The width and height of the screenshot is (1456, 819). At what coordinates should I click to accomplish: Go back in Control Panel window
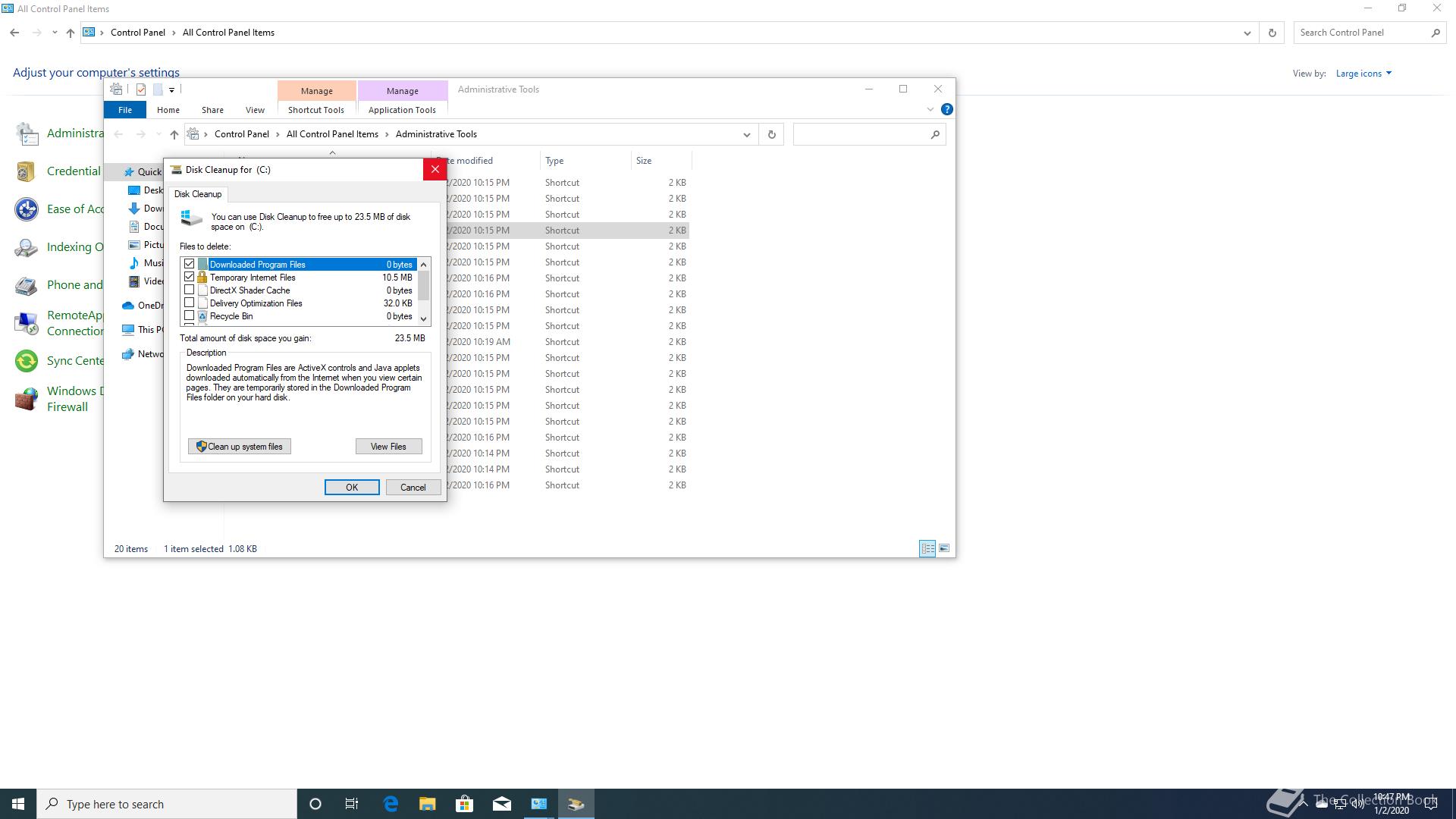coord(14,33)
